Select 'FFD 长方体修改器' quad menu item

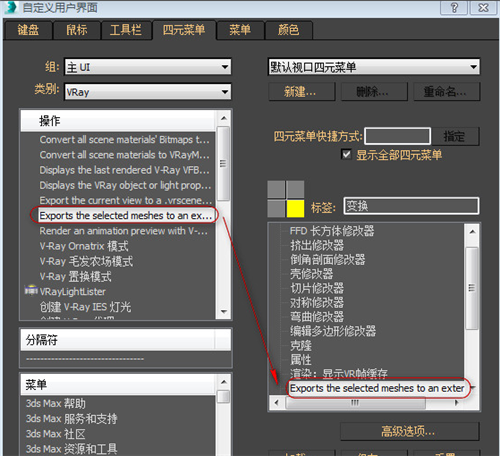coord(332,231)
